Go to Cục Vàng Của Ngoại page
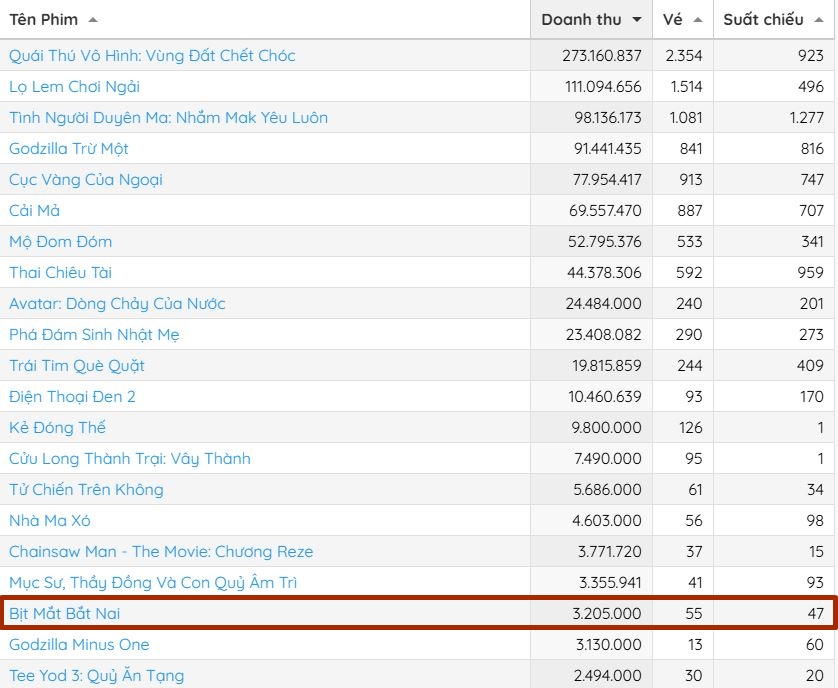This screenshot has height=688, width=838. [86, 180]
